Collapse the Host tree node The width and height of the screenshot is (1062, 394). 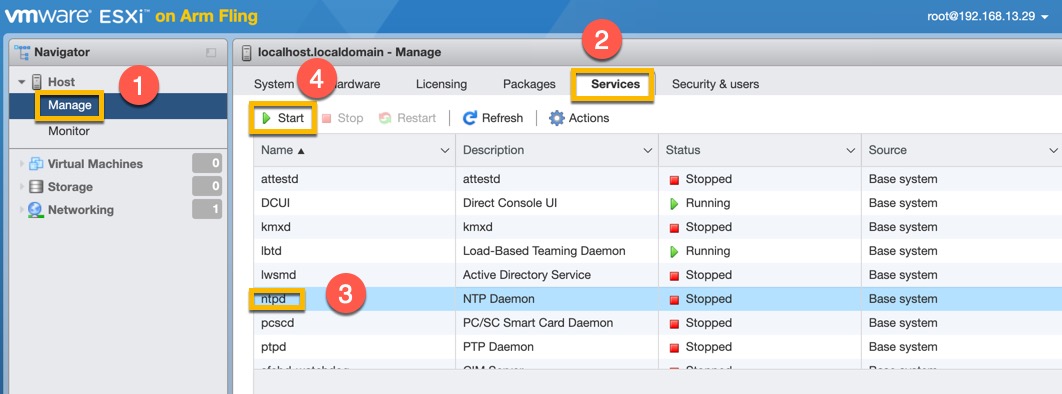pyautogui.click(x=22, y=82)
